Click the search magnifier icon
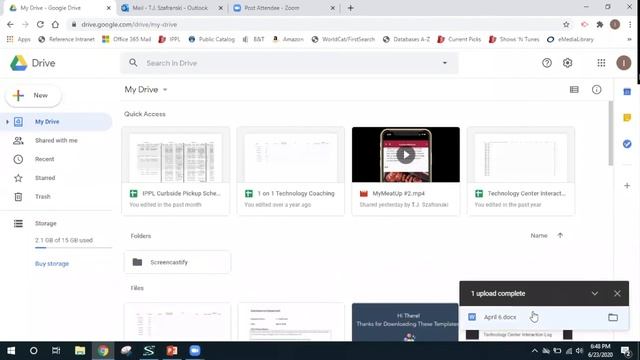Image resolution: width=640 pixels, height=360 pixels. 133,63
